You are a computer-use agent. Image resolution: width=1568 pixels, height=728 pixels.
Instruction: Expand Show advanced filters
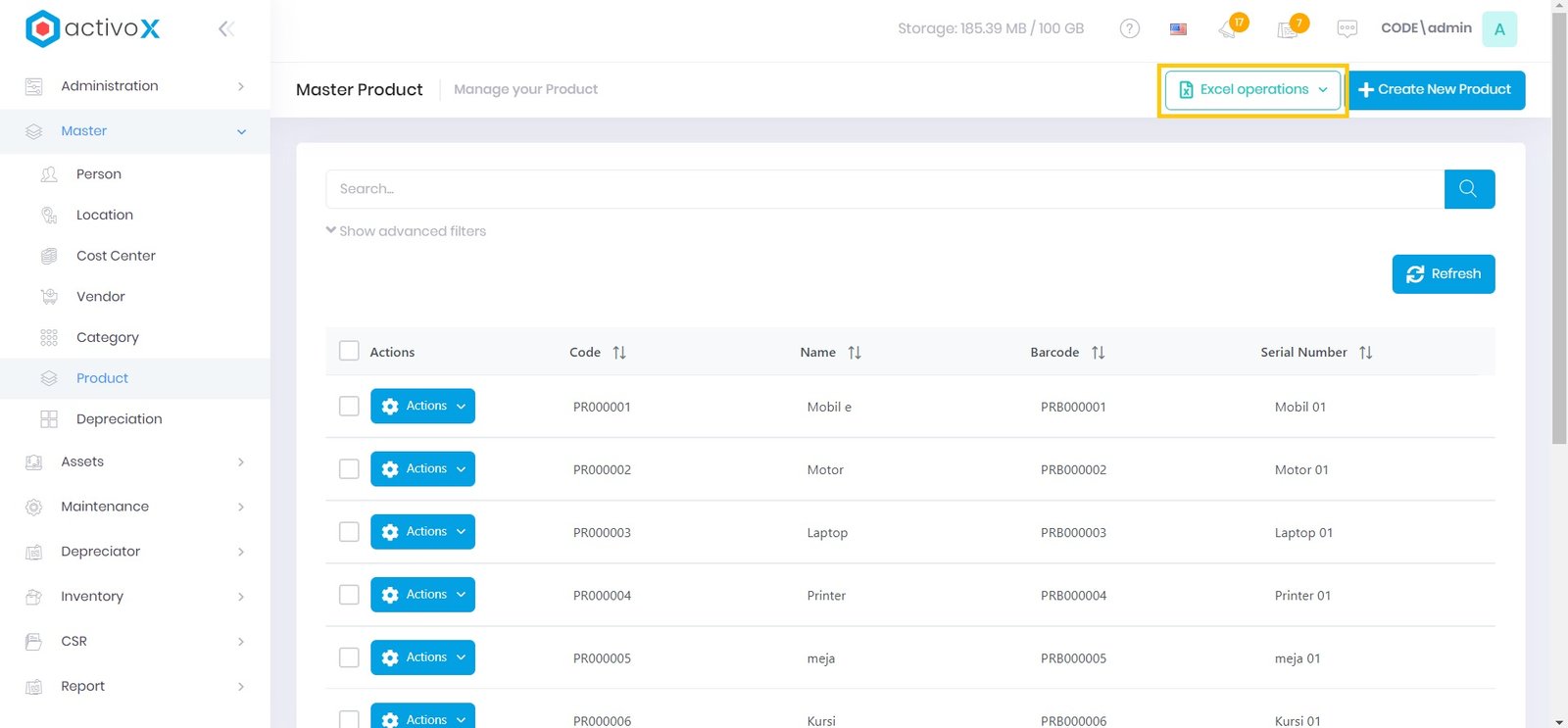(406, 231)
